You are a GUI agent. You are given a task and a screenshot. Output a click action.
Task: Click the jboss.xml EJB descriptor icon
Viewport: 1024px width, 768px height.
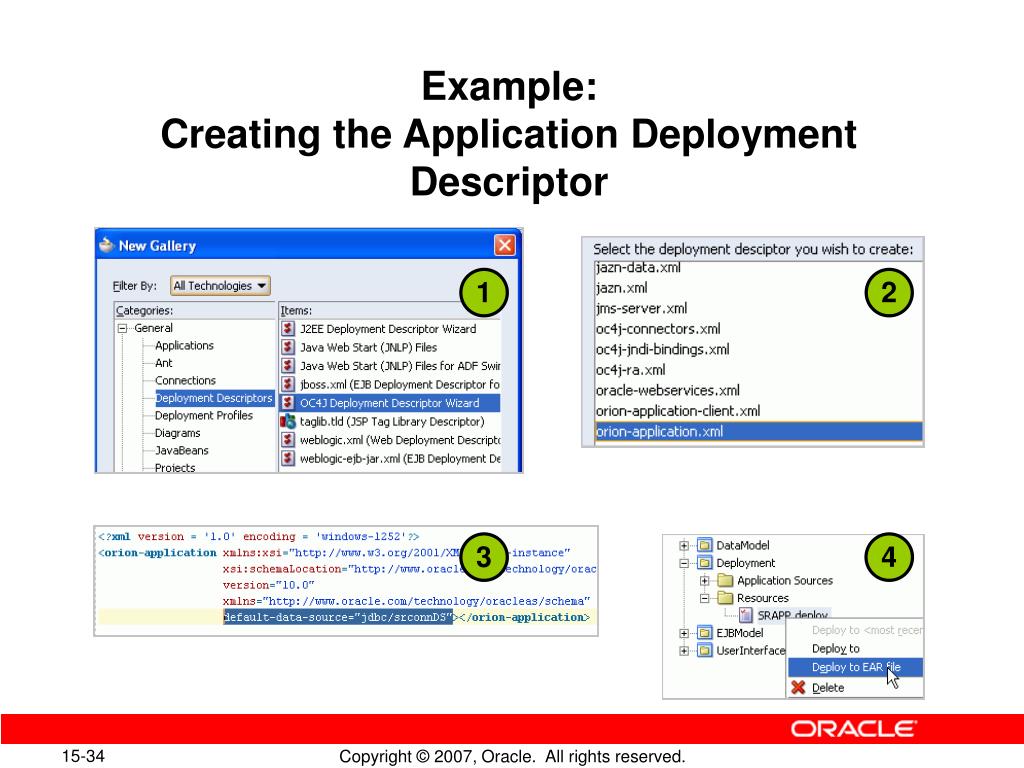point(286,381)
